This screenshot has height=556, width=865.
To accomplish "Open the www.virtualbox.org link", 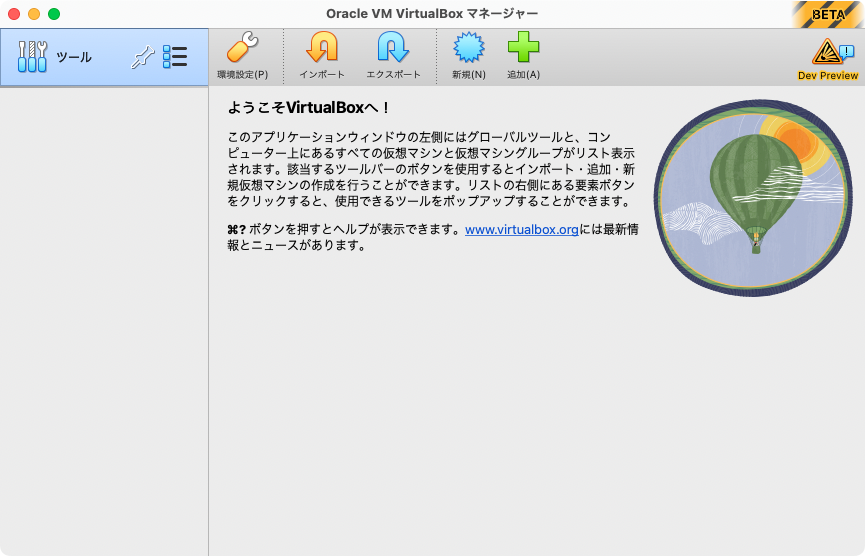I will coord(521,229).
